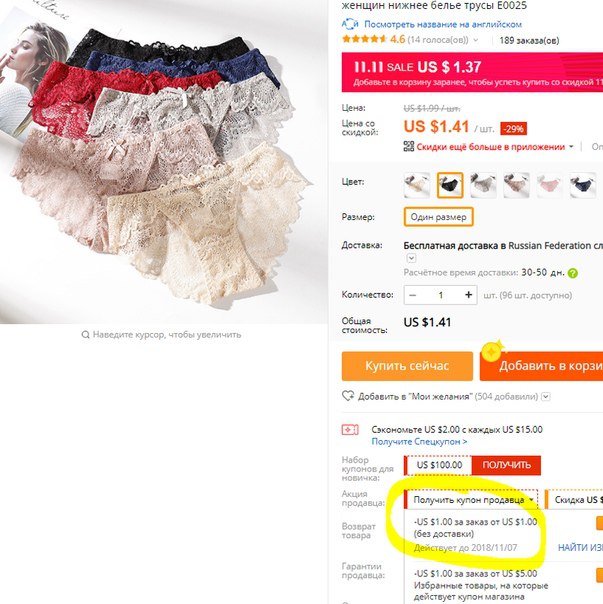Click the QR code icon for app discounts
This screenshot has width=603, height=604.
pos(408,146)
